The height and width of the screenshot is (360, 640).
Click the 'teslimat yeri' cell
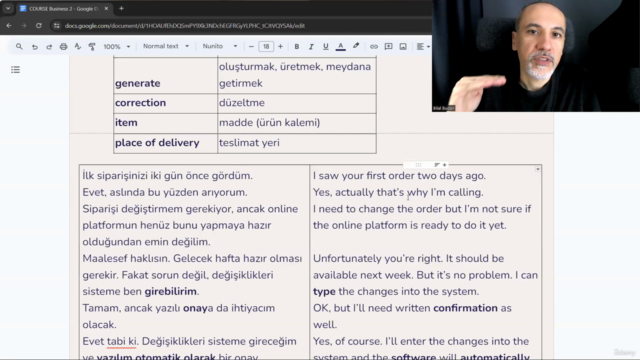[x=297, y=143]
